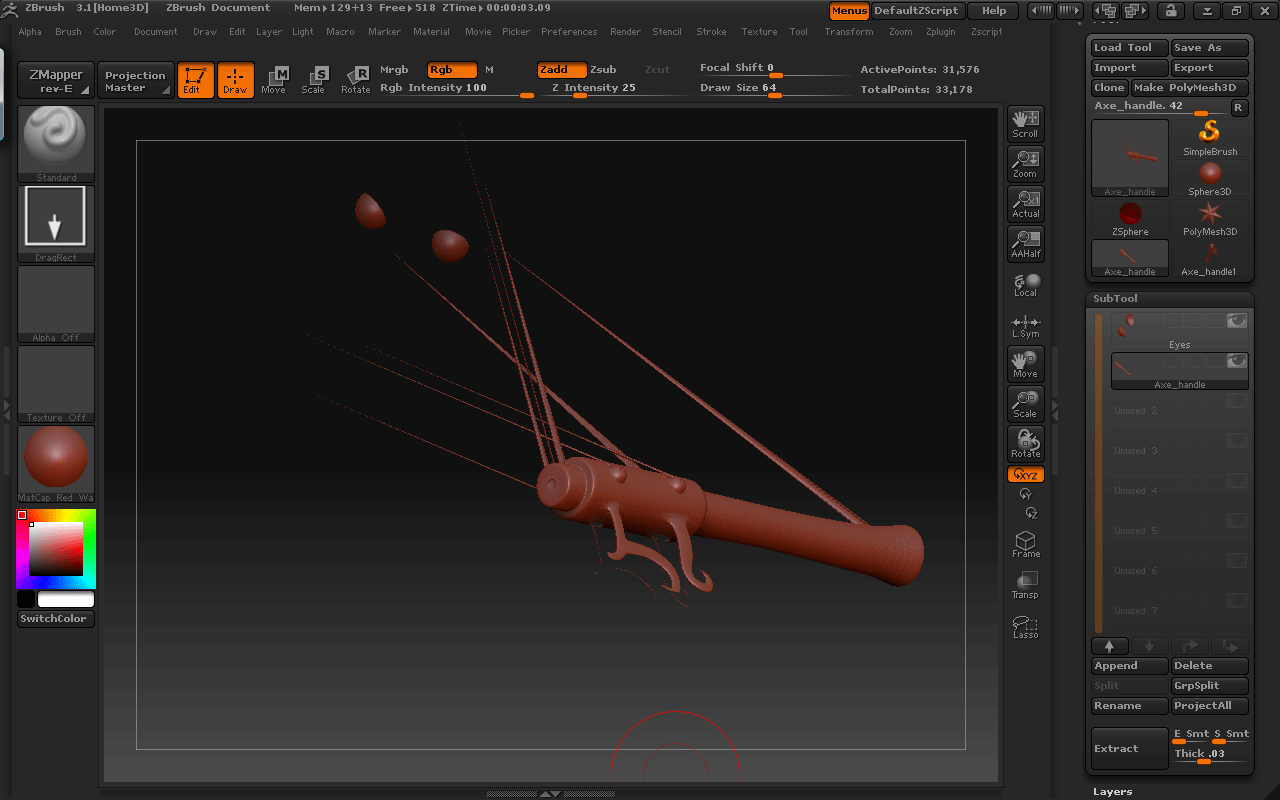Pick the ZSphere tool
Screen dimensions: 1280x800
pos(1130,218)
